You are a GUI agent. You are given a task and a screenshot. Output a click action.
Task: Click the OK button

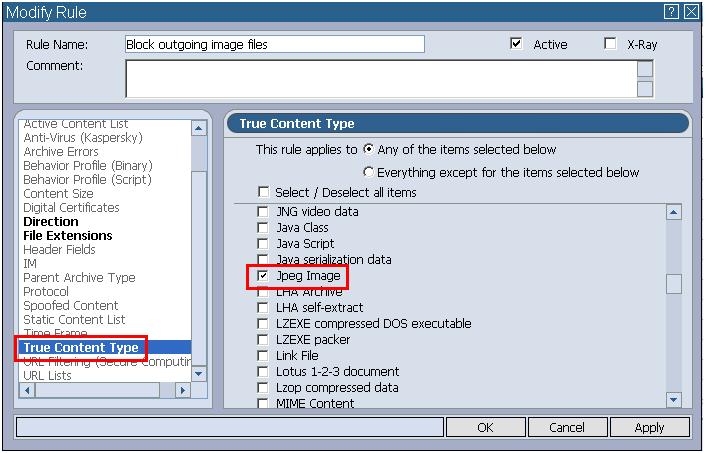485,427
